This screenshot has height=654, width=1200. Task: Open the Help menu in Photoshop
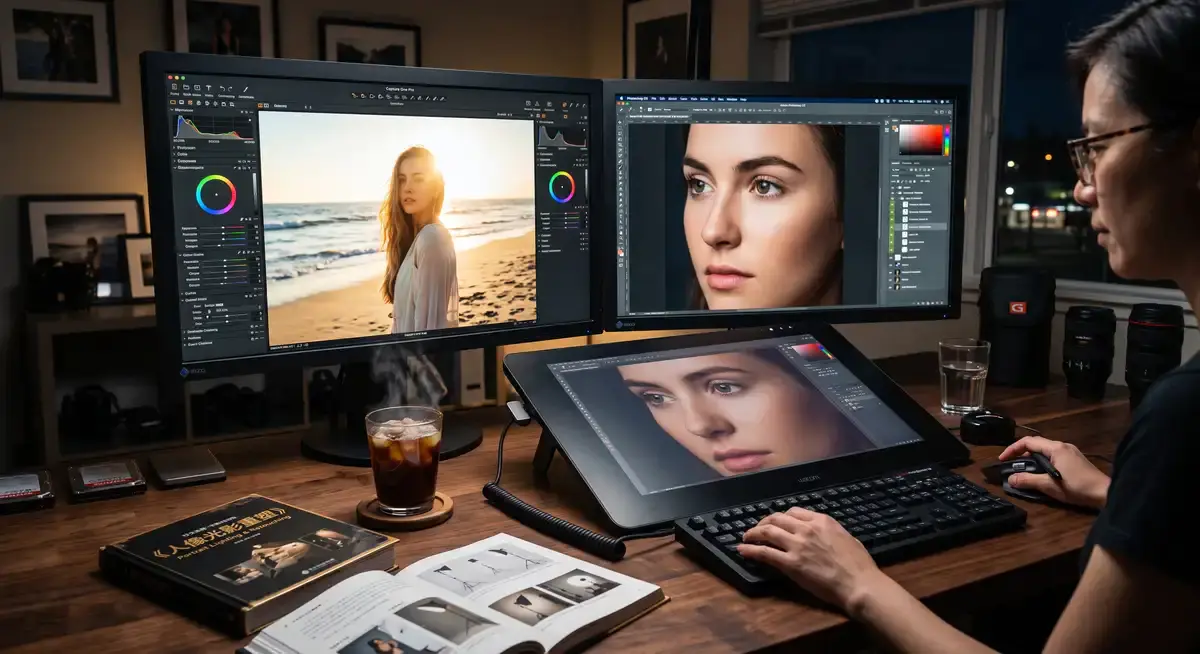[x=743, y=99]
